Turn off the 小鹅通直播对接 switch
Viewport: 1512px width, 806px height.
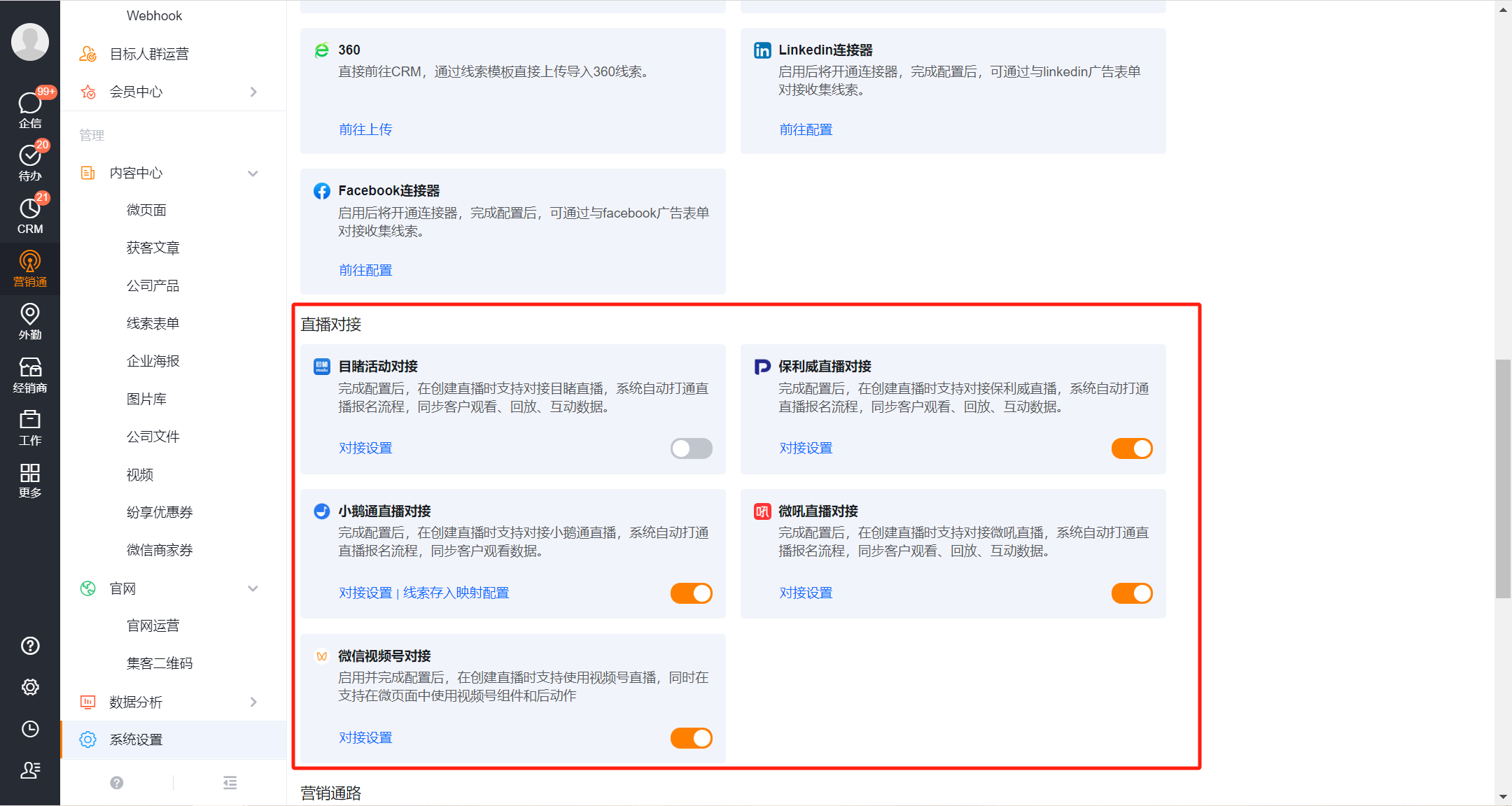coord(691,593)
